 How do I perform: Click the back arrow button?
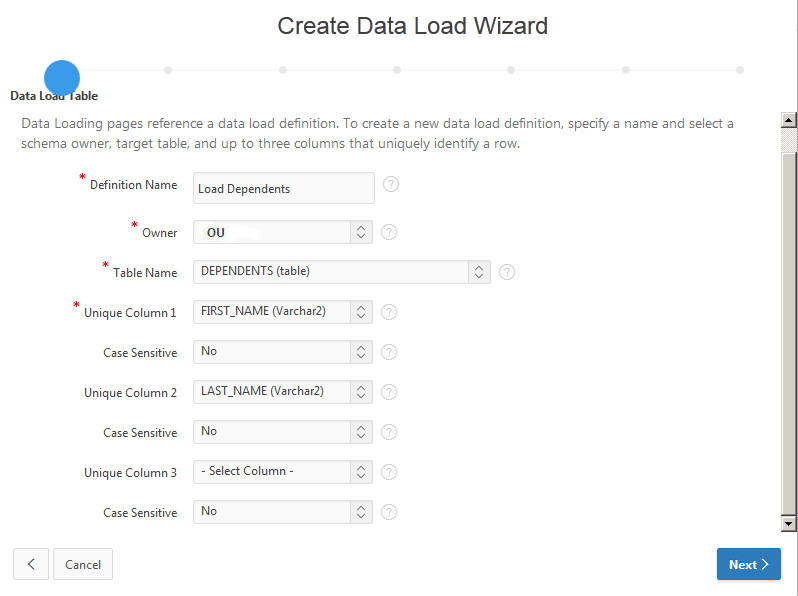pyautogui.click(x=30, y=564)
